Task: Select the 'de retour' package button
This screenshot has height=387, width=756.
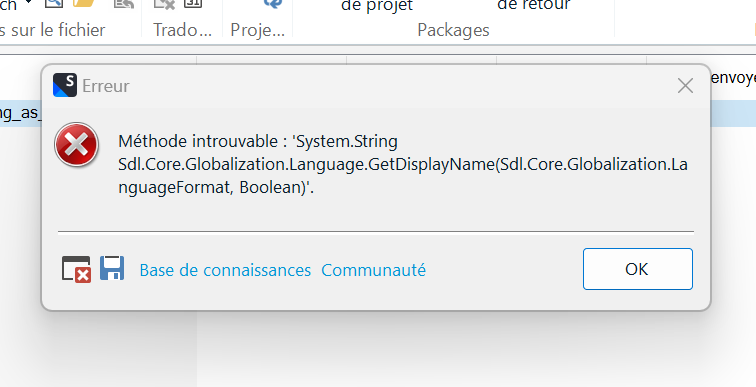Action: click(534, 5)
